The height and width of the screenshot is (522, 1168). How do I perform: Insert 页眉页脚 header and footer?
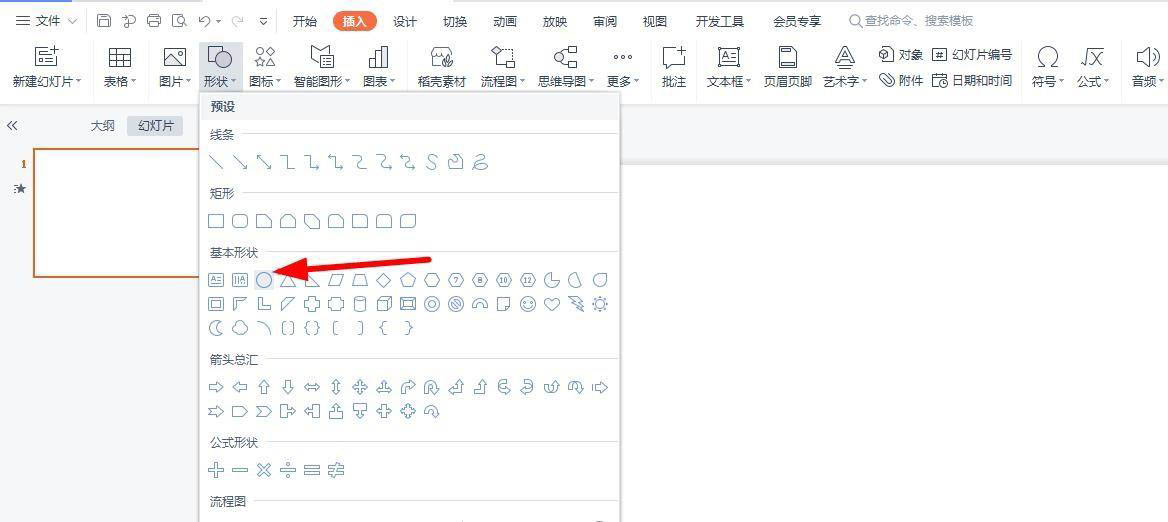pyautogui.click(x=787, y=66)
